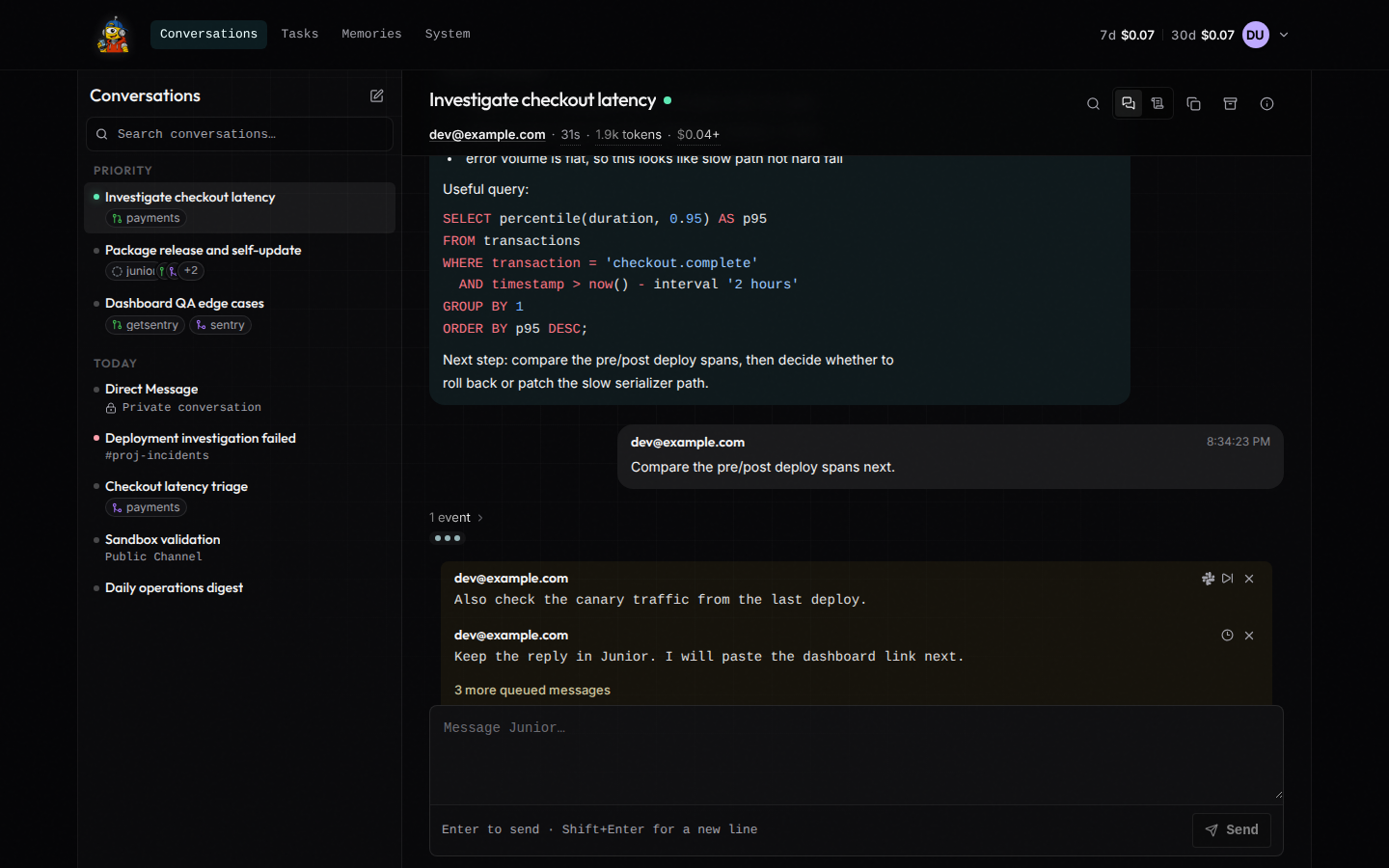Click clock icon on dashboard link message

tap(1227, 636)
